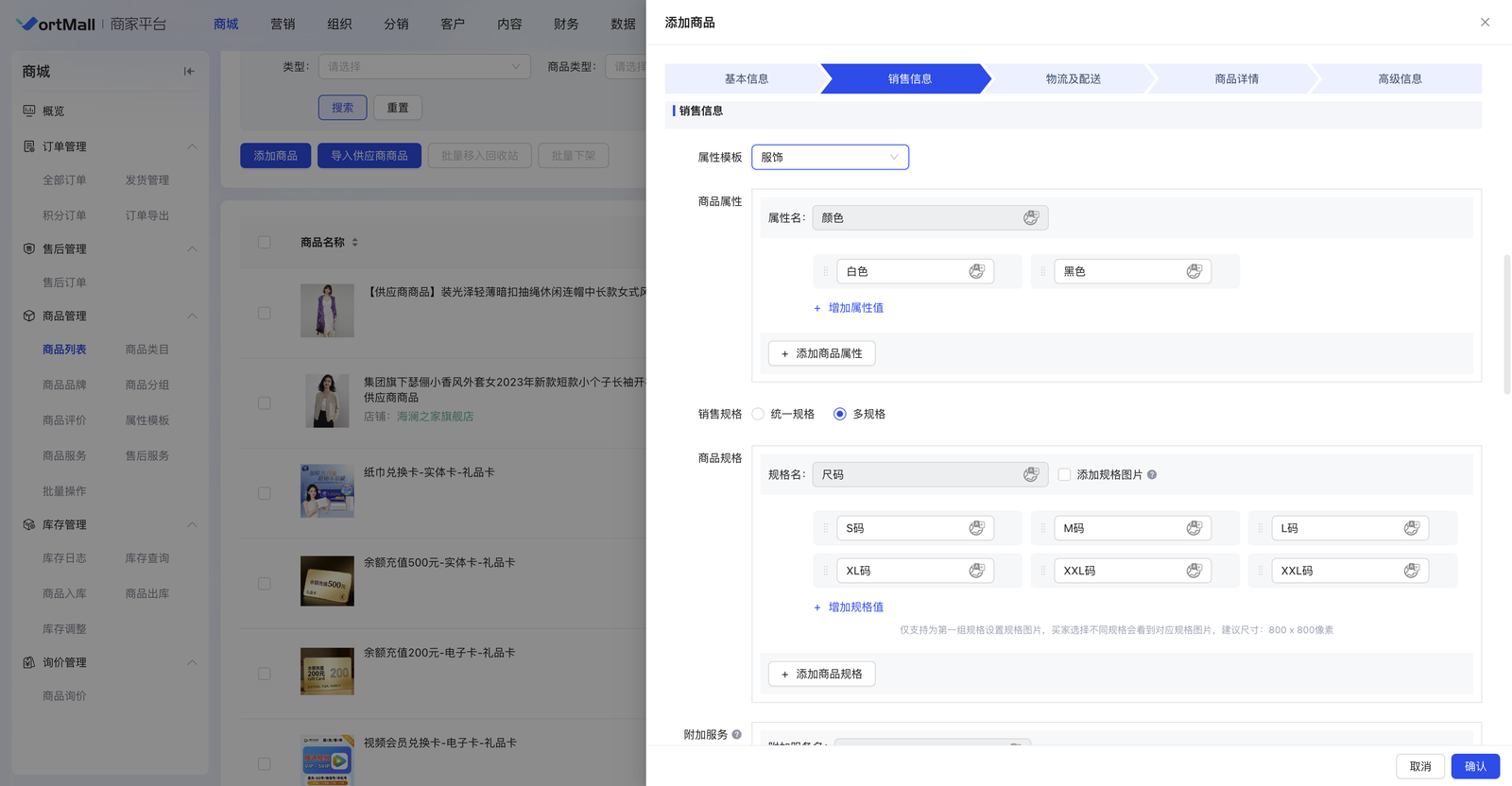Go to the 商品详情 step tab
The height and width of the screenshot is (786, 1512).
click(1236, 79)
